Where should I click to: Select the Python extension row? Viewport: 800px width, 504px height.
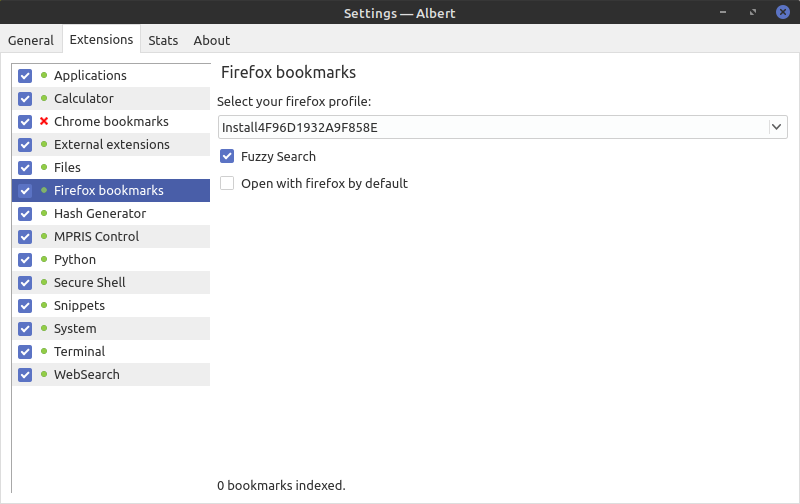111,260
